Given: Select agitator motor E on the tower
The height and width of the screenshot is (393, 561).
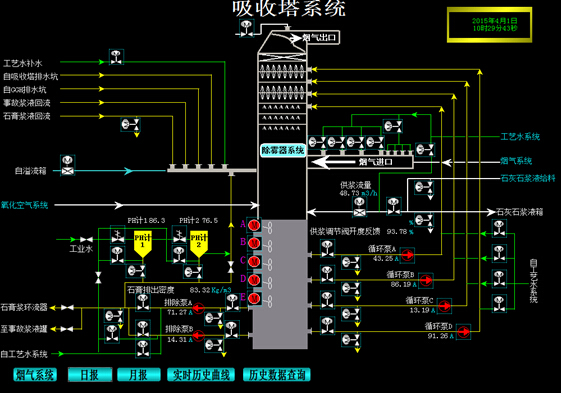Looking at the screenshot, I should tap(254, 298).
